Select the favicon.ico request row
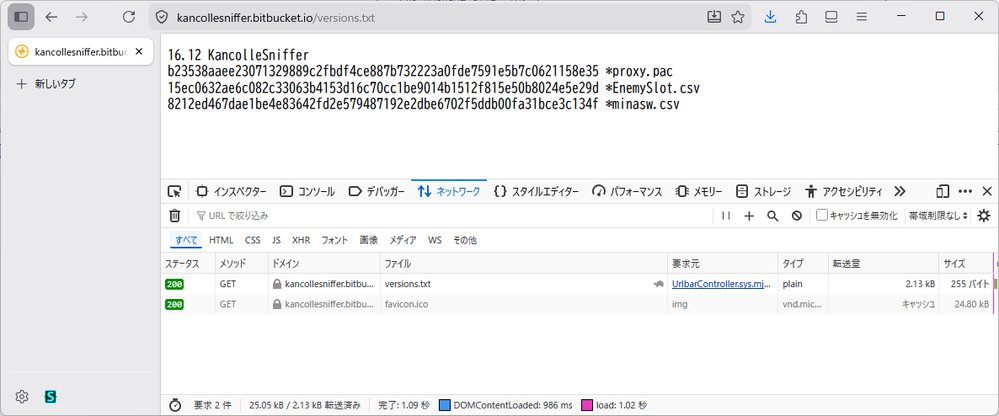Image resolution: width=999 pixels, height=416 pixels. [x=577, y=304]
